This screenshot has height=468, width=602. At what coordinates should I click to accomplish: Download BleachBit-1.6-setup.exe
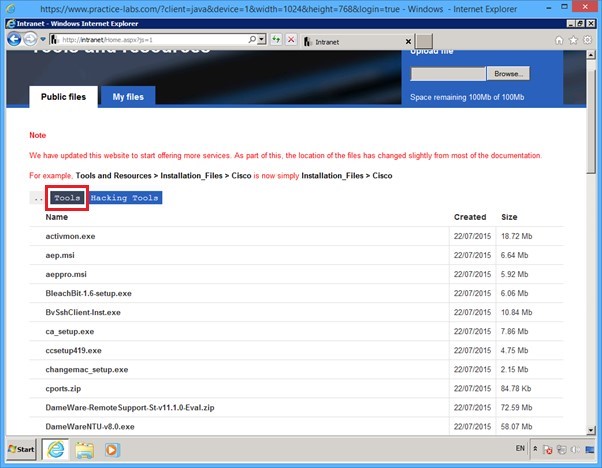[88, 293]
